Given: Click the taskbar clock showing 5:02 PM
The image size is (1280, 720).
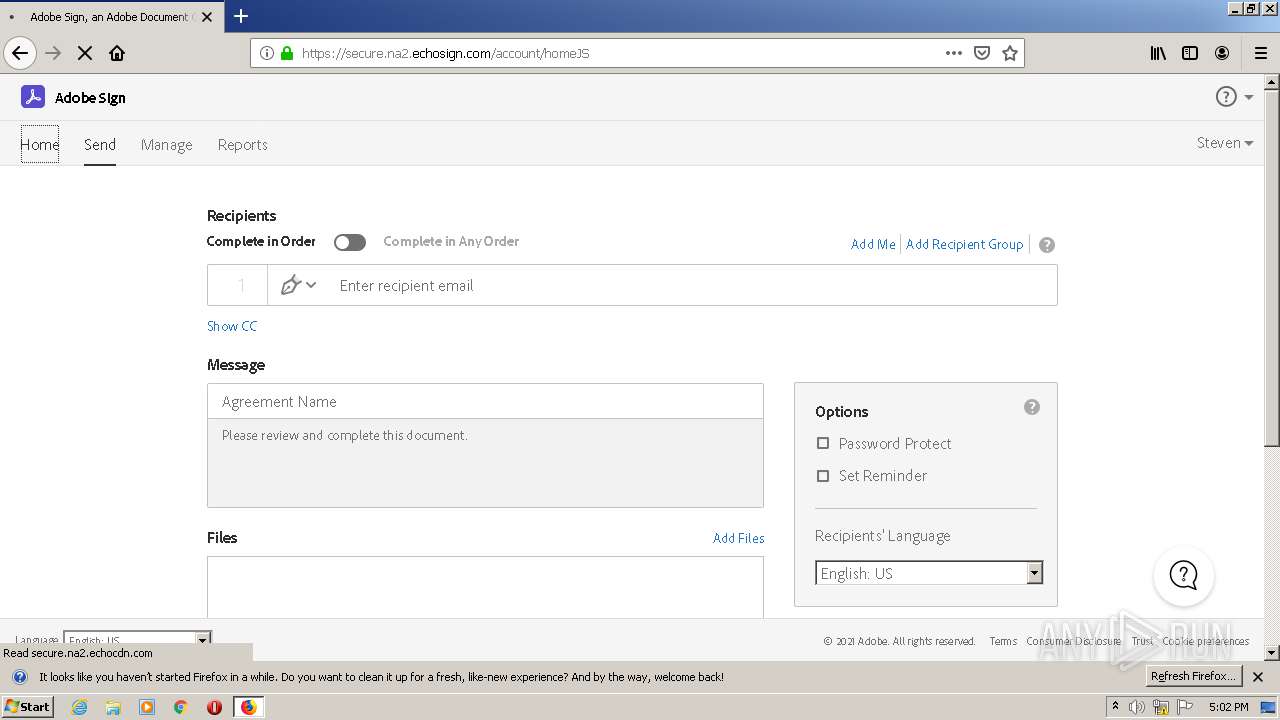Looking at the screenshot, I should tap(1228, 707).
